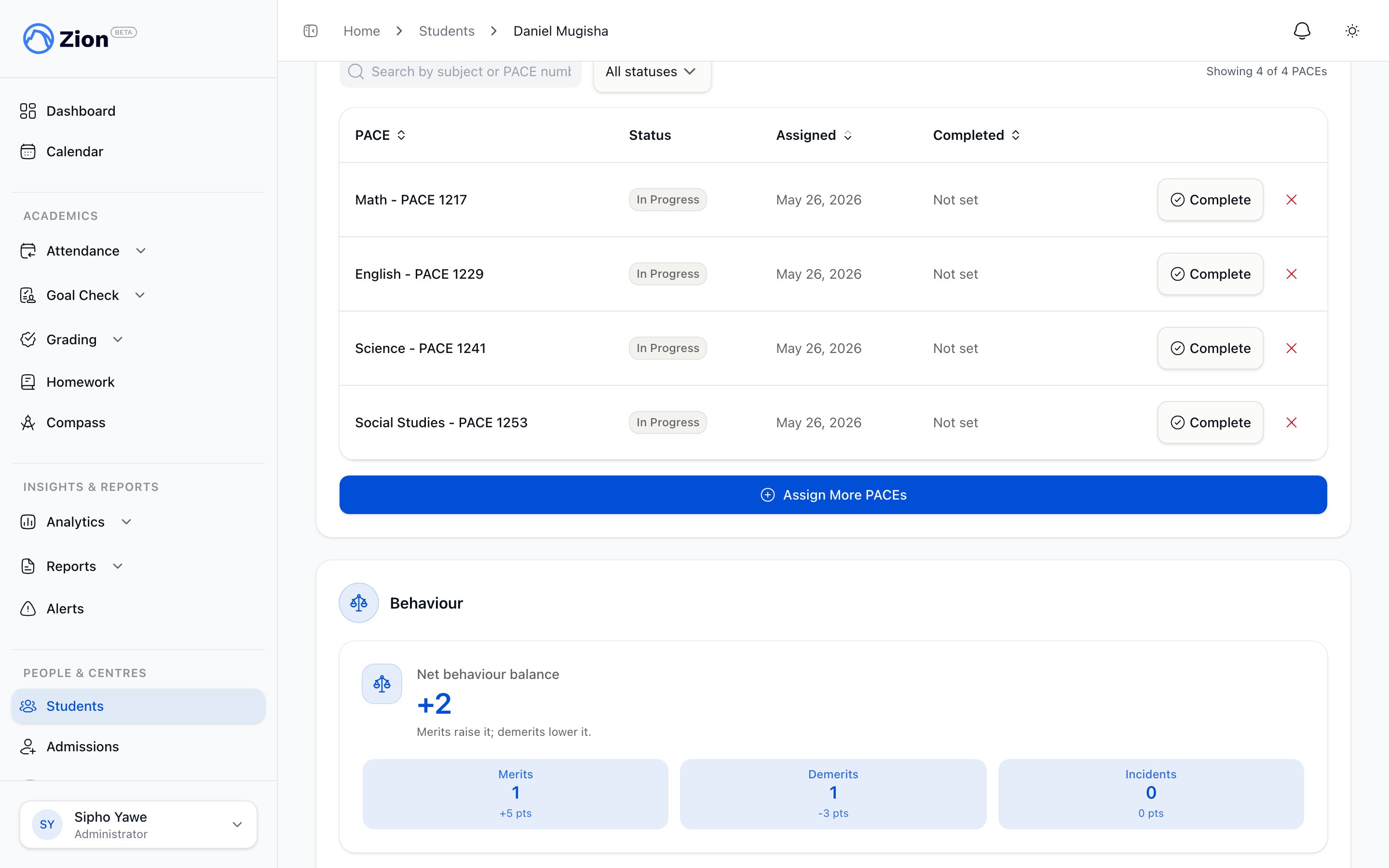Click the English row May 26, 2026 date
Image resolution: width=1389 pixels, height=868 pixels.
click(x=818, y=274)
